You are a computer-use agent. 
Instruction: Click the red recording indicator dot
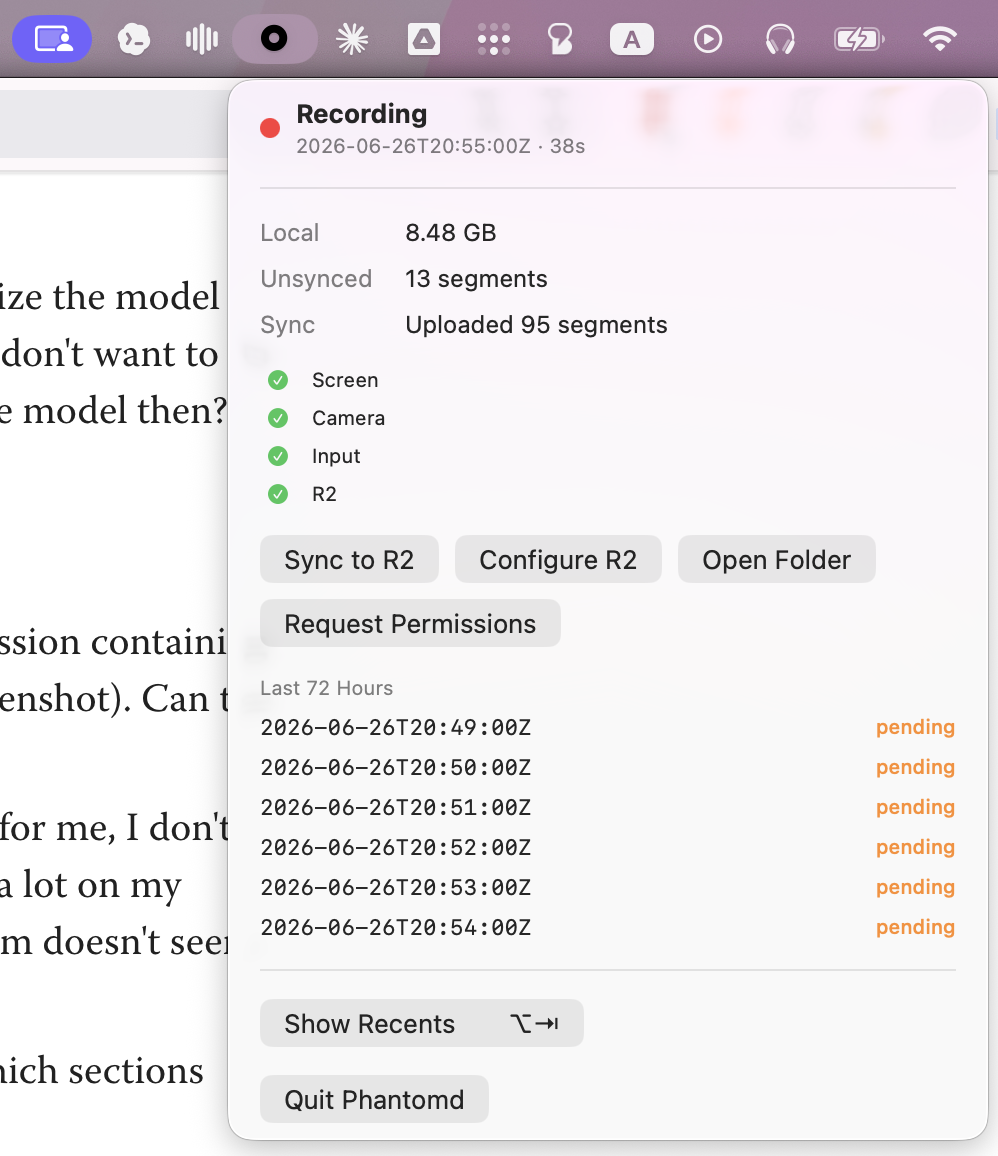(x=271, y=128)
